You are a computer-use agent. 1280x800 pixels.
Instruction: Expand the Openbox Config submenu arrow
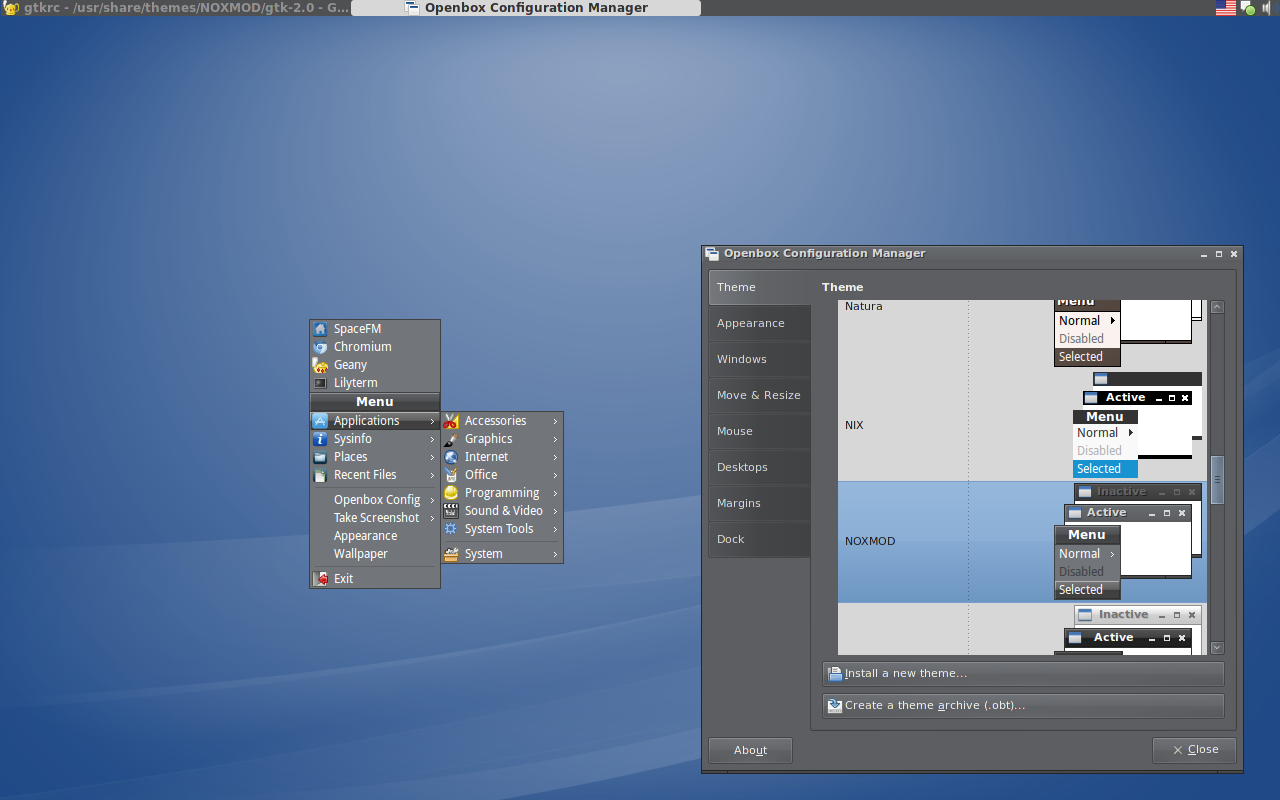point(432,501)
